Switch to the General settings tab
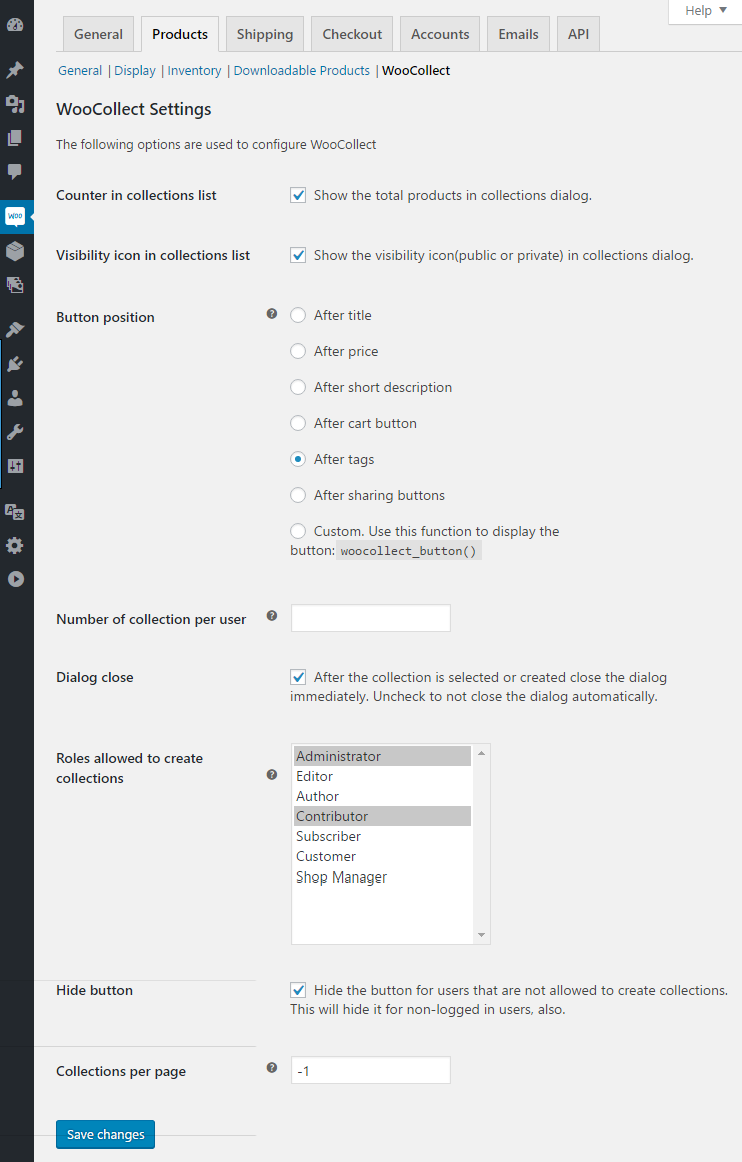This screenshot has height=1162, width=742. [99, 34]
